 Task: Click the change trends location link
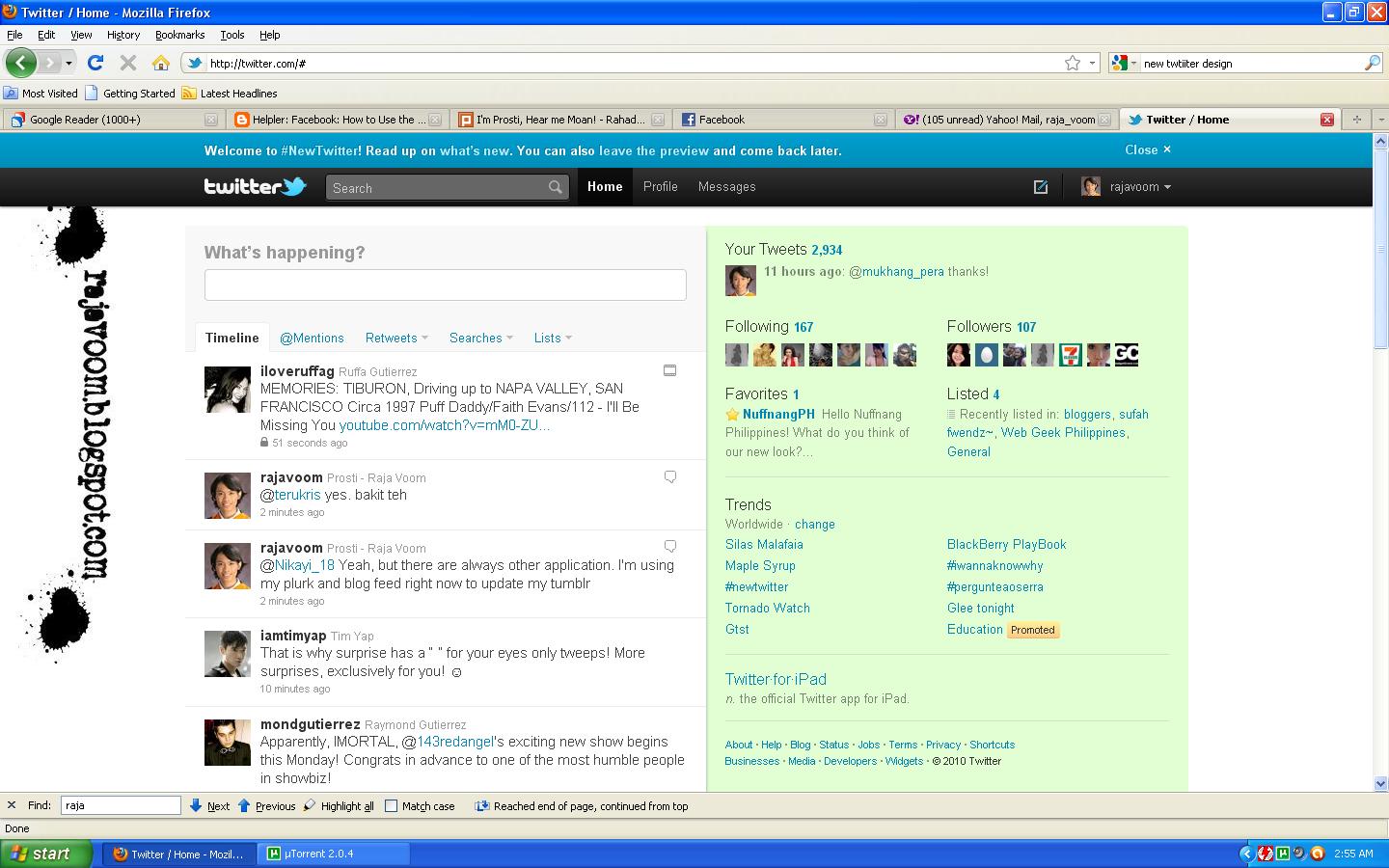point(815,525)
